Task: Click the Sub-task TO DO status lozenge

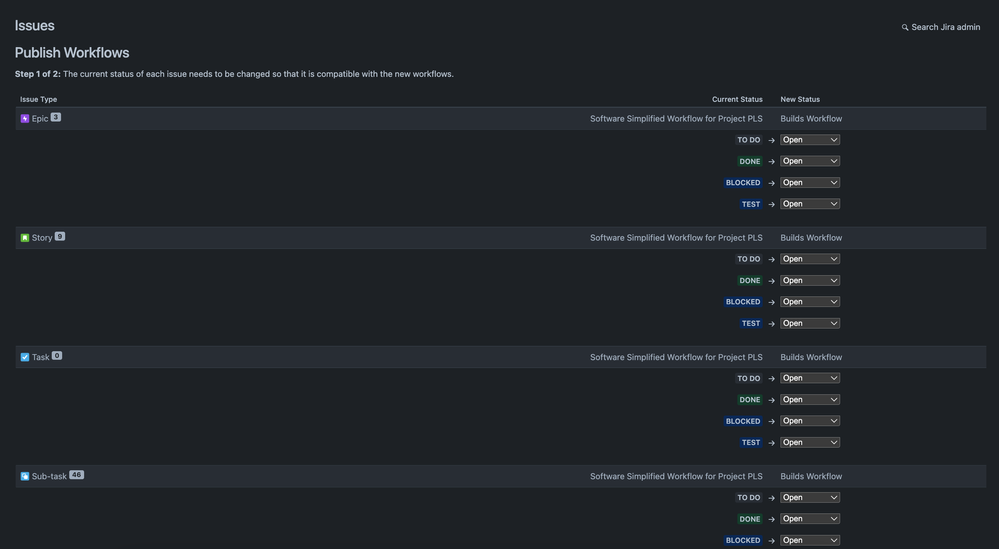Action: pyautogui.click(x=749, y=497)
